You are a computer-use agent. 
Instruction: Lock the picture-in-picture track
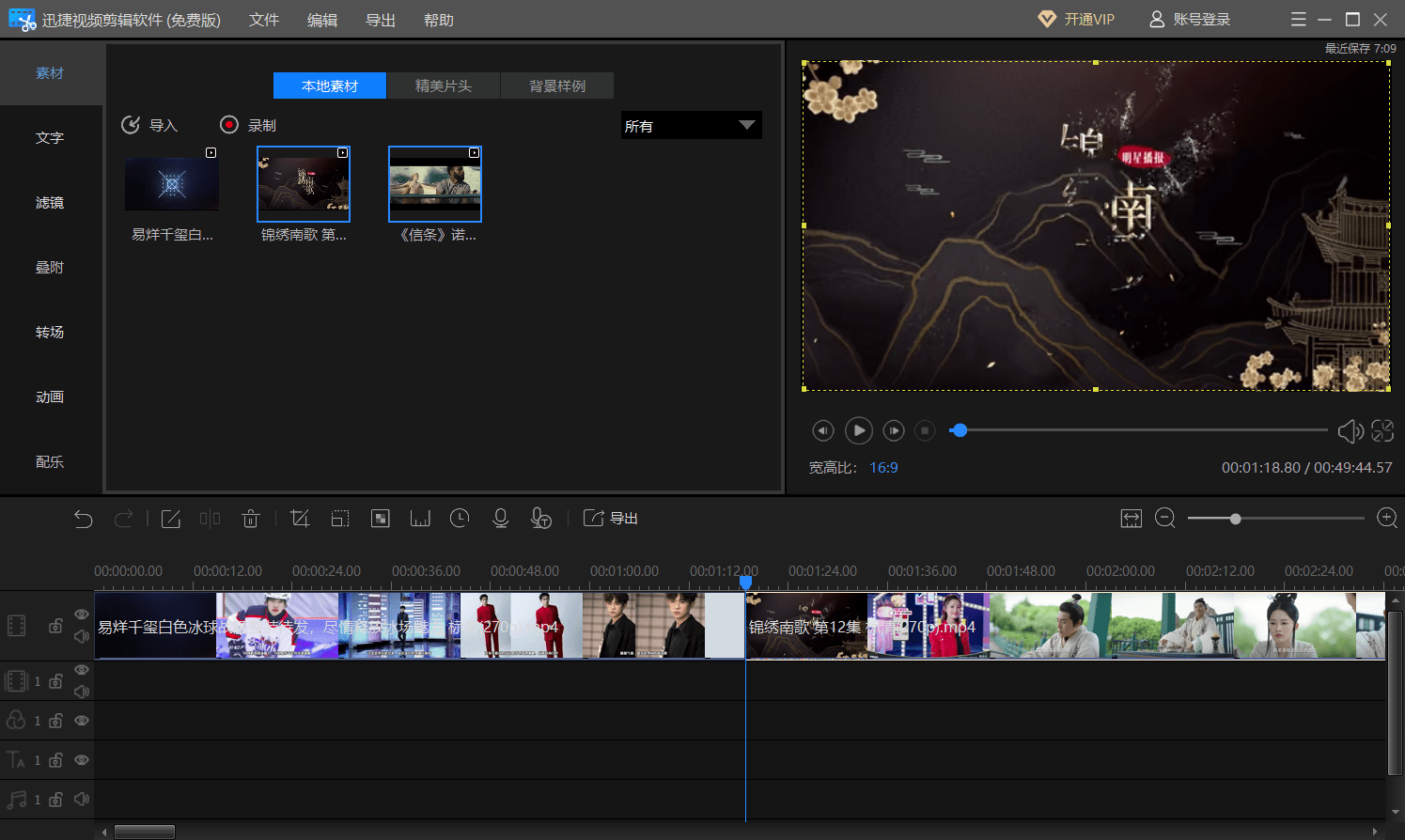point(56,681)
